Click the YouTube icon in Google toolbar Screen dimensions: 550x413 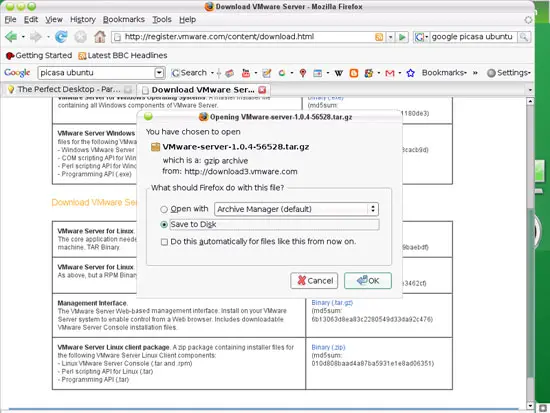pos(246,73)
